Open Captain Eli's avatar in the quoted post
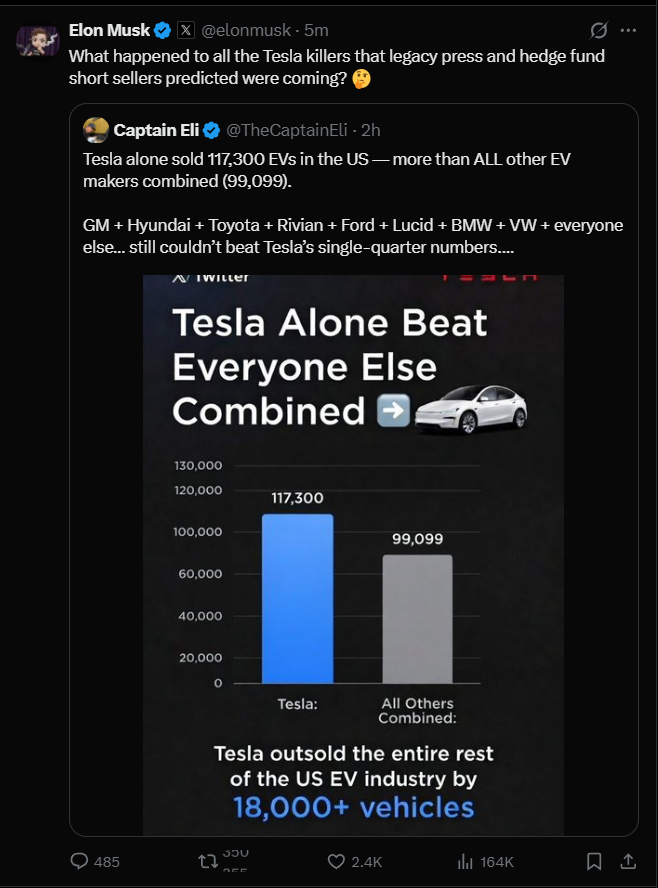 pyautogui.click(x=95, y=130)
